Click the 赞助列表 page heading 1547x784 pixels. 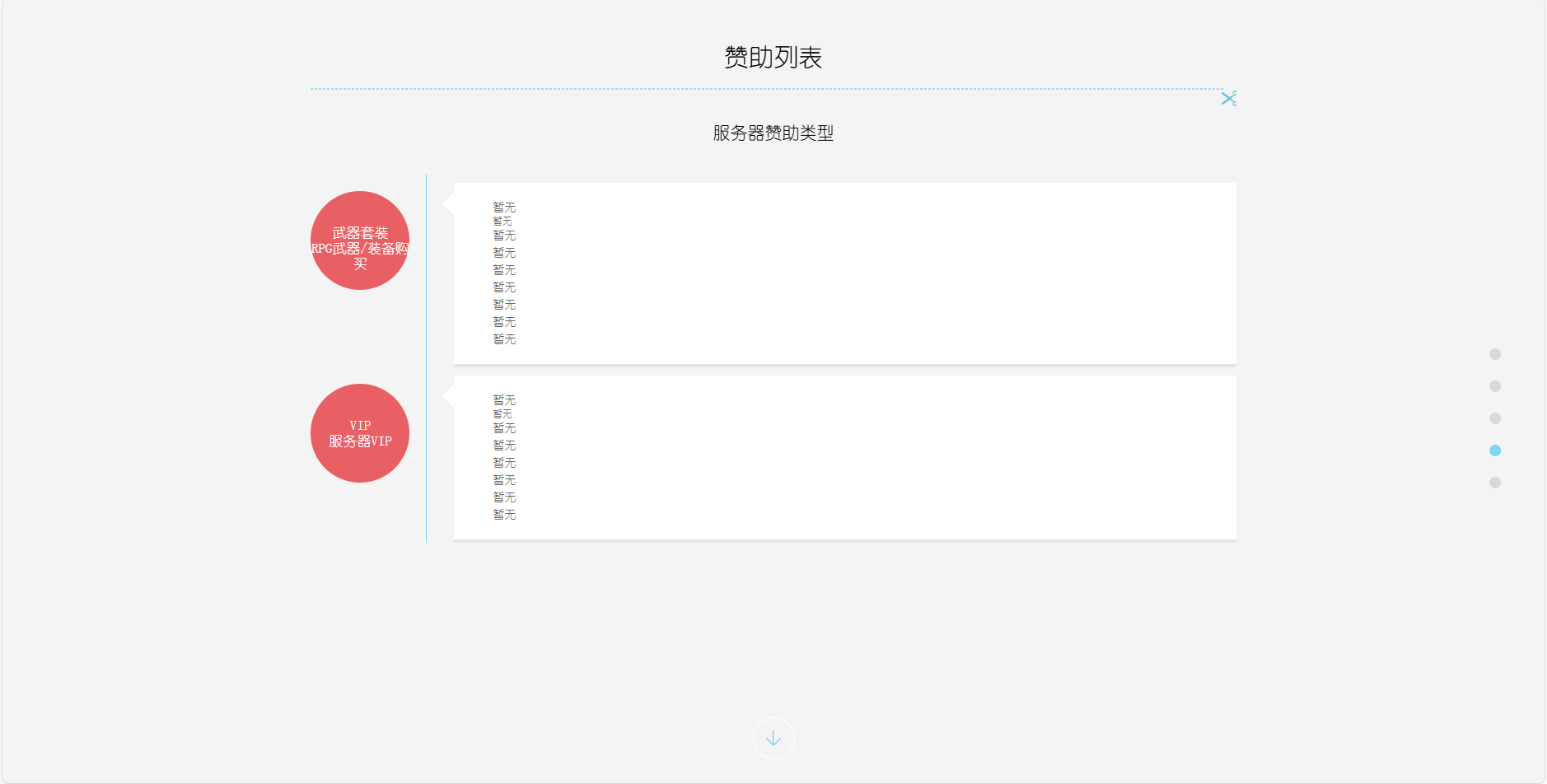773,58
